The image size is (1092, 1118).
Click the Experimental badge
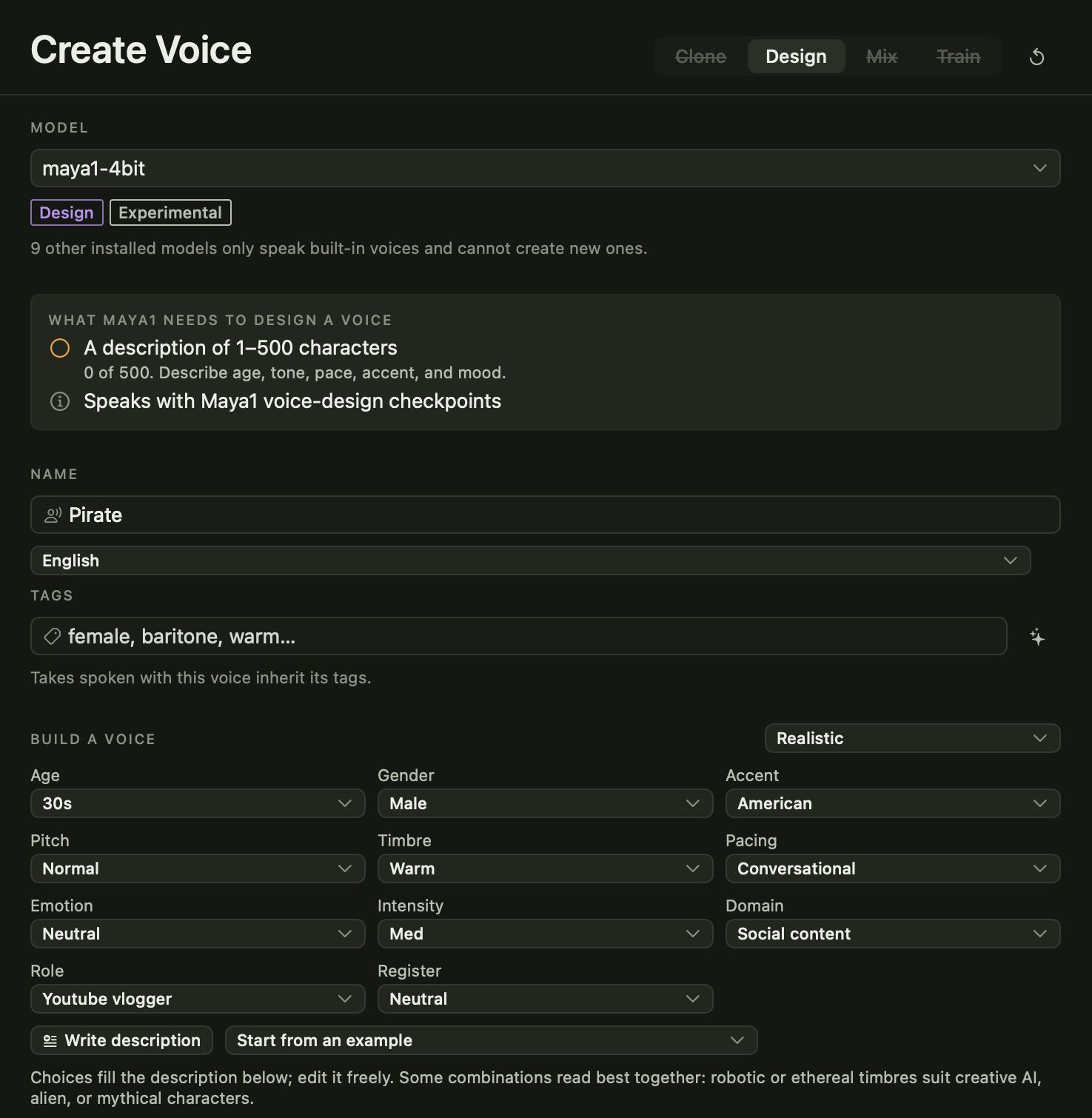coord(170,212)
